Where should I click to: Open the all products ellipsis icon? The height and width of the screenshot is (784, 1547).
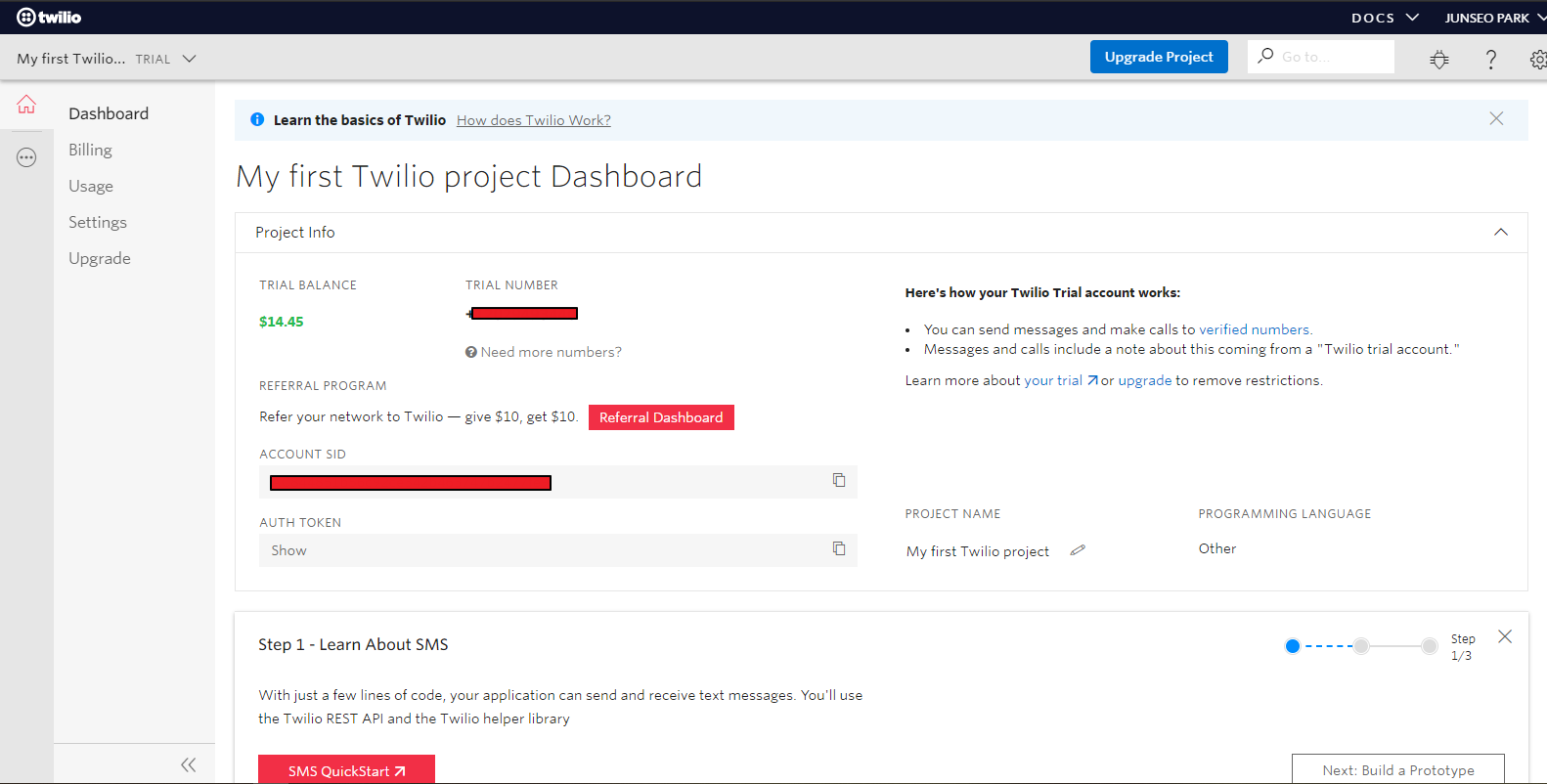coord(26,157)
